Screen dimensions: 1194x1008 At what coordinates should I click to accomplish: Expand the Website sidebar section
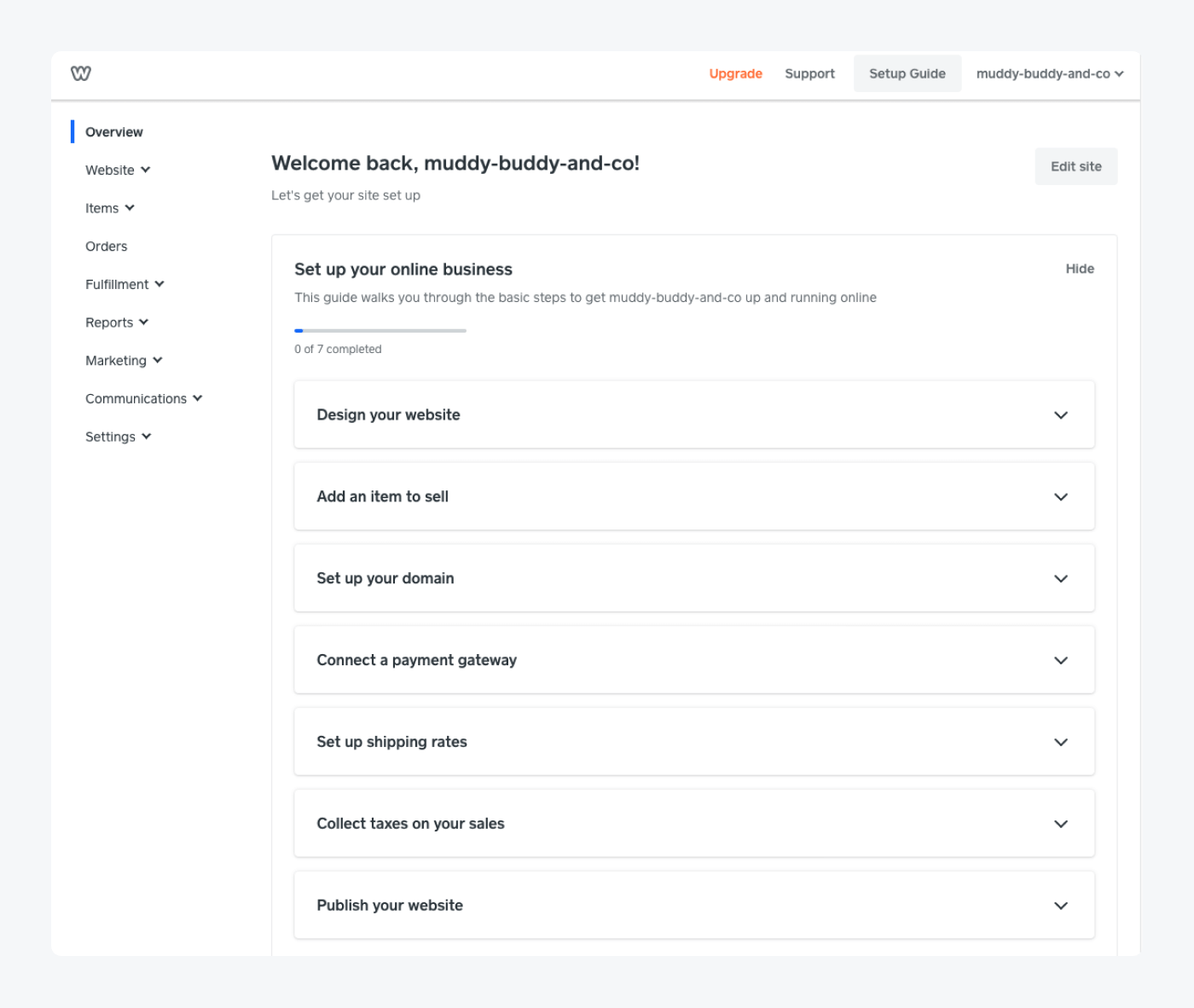pos(117,170)
